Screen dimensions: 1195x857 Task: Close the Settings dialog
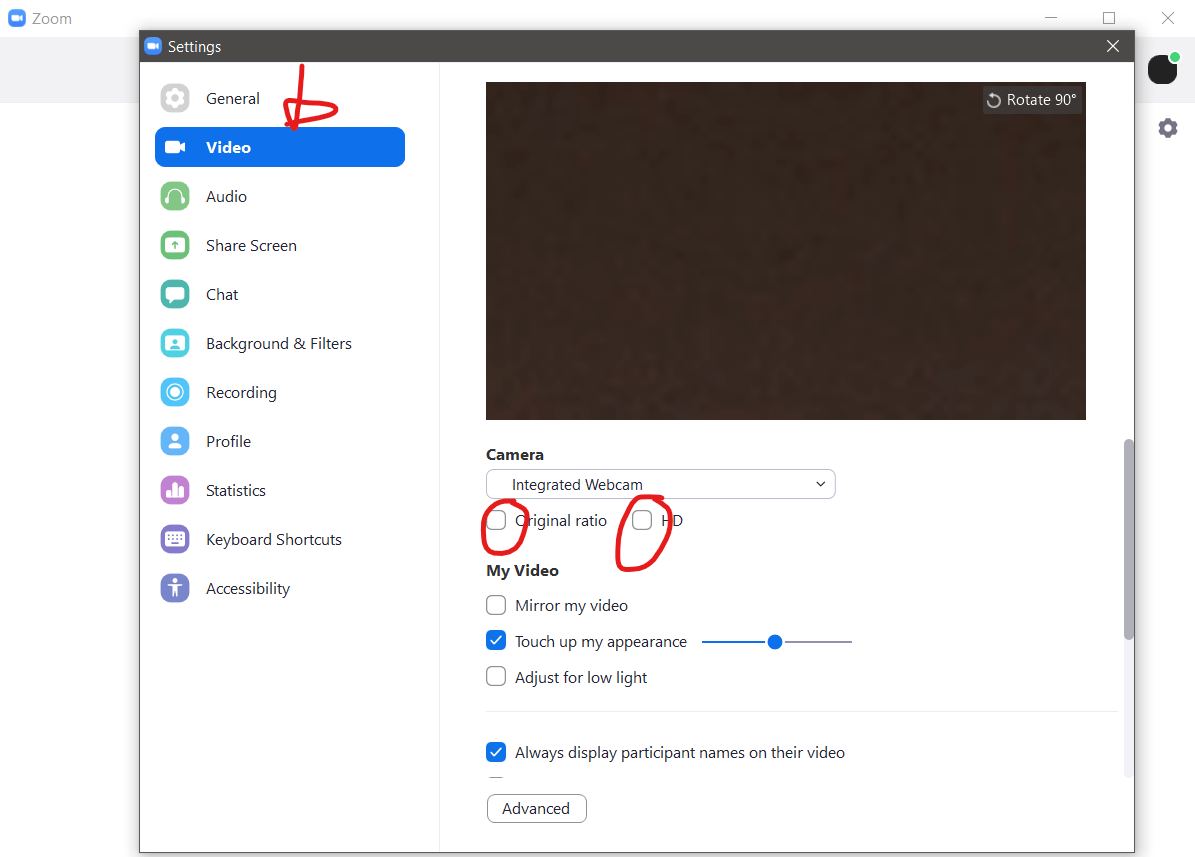1113,47
